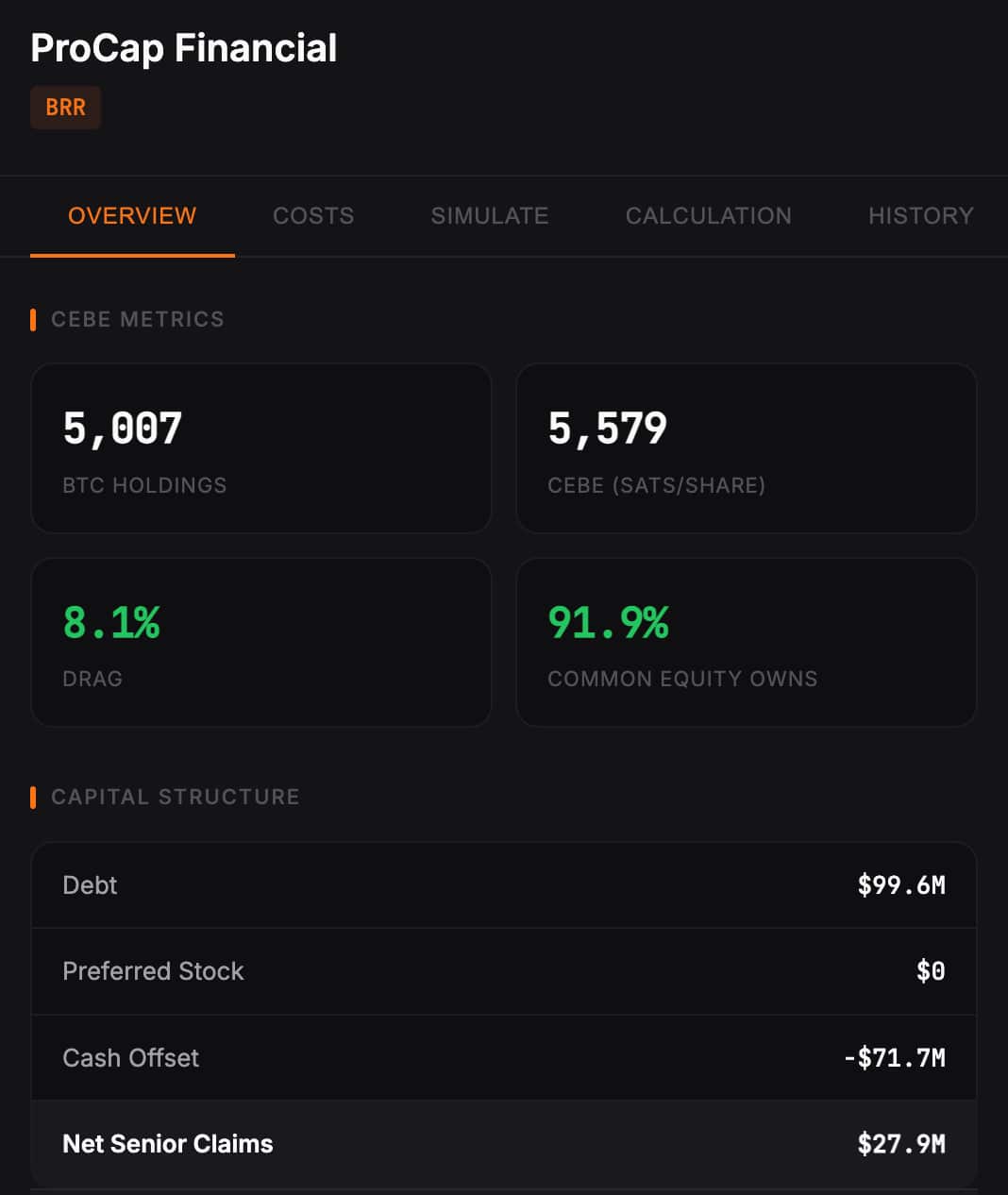The height and width of the screenshot is (1195, 1008).
Task: Select the CALCULATION tab
Action: click(708, 215)
